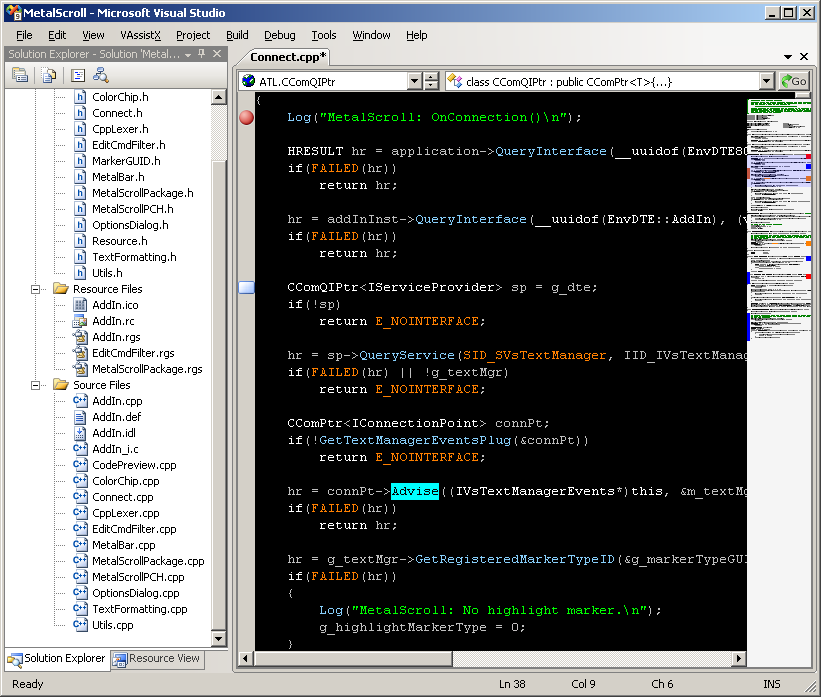Select the MetalScrollPackage.rgs file icon

(x=80, y=369)
